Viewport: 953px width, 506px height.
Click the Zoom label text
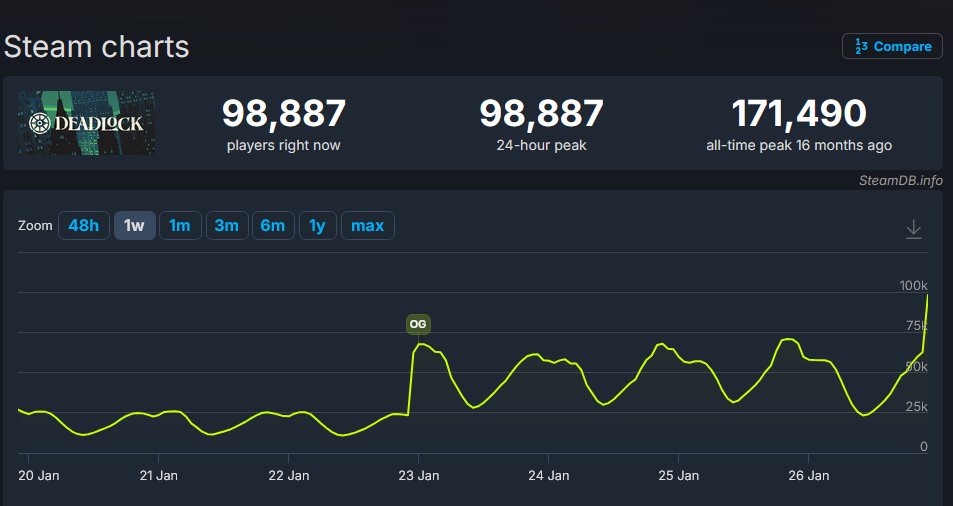tap(35, 225)
